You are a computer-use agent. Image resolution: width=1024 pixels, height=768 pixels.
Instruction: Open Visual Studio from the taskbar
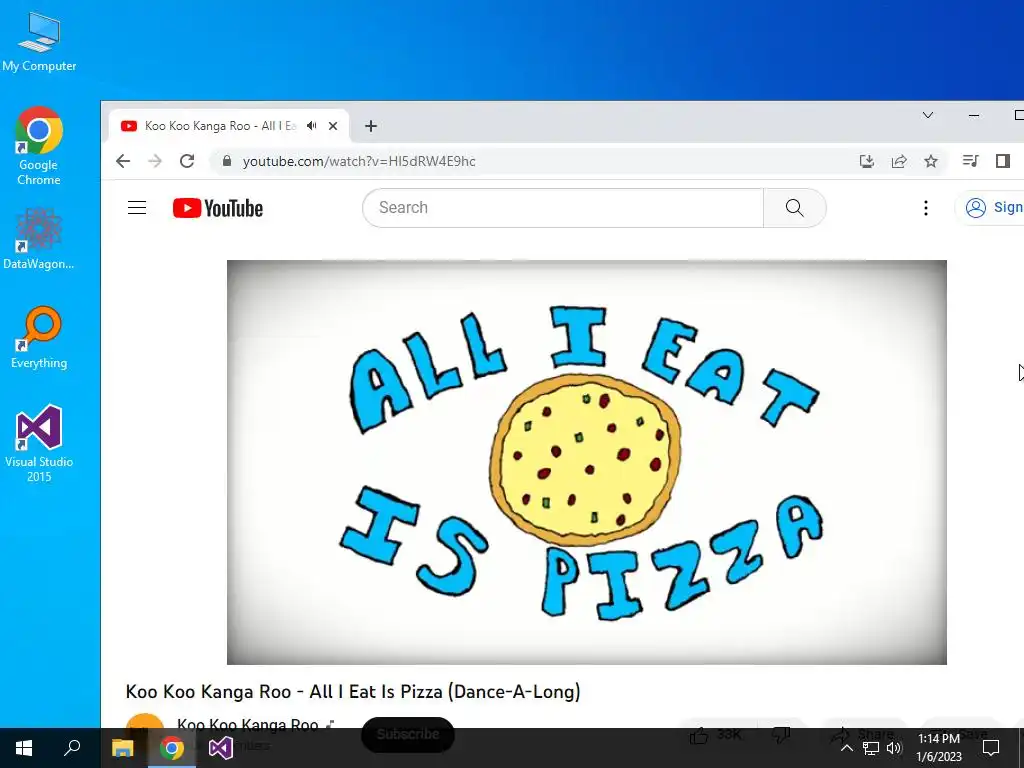pyautogui.click(x=221, y=748)
